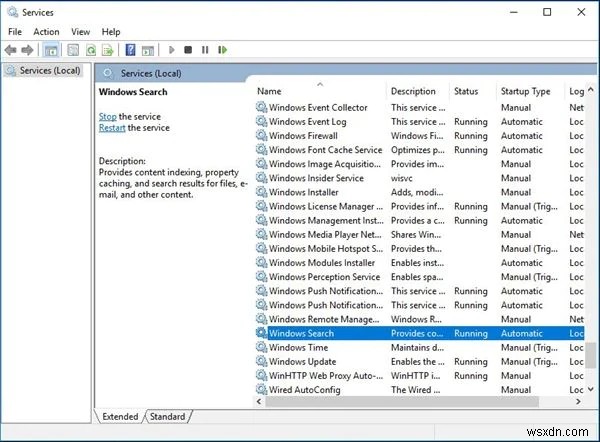Click the Export List toolbar icon
This screenshot has height=442, width=600.
click(x=108, y=50)
